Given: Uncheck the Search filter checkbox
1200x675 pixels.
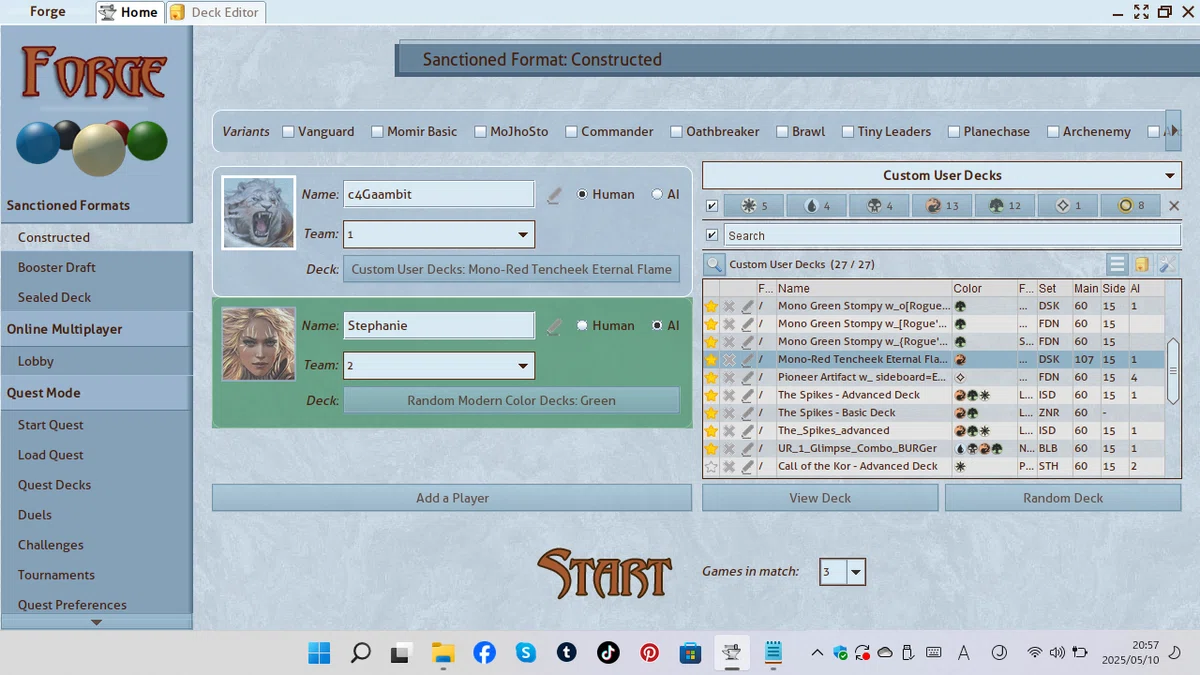Looking at the screenshot, I should click(x=712, y=236).
